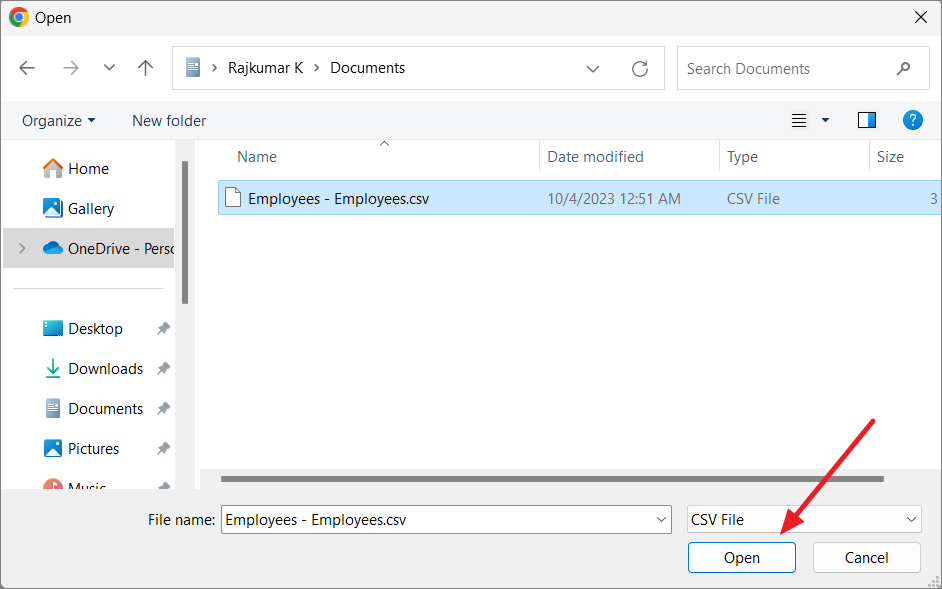942x589 pixels.
Task: Change the file view layout icon
Action: [x=798, y=120]
